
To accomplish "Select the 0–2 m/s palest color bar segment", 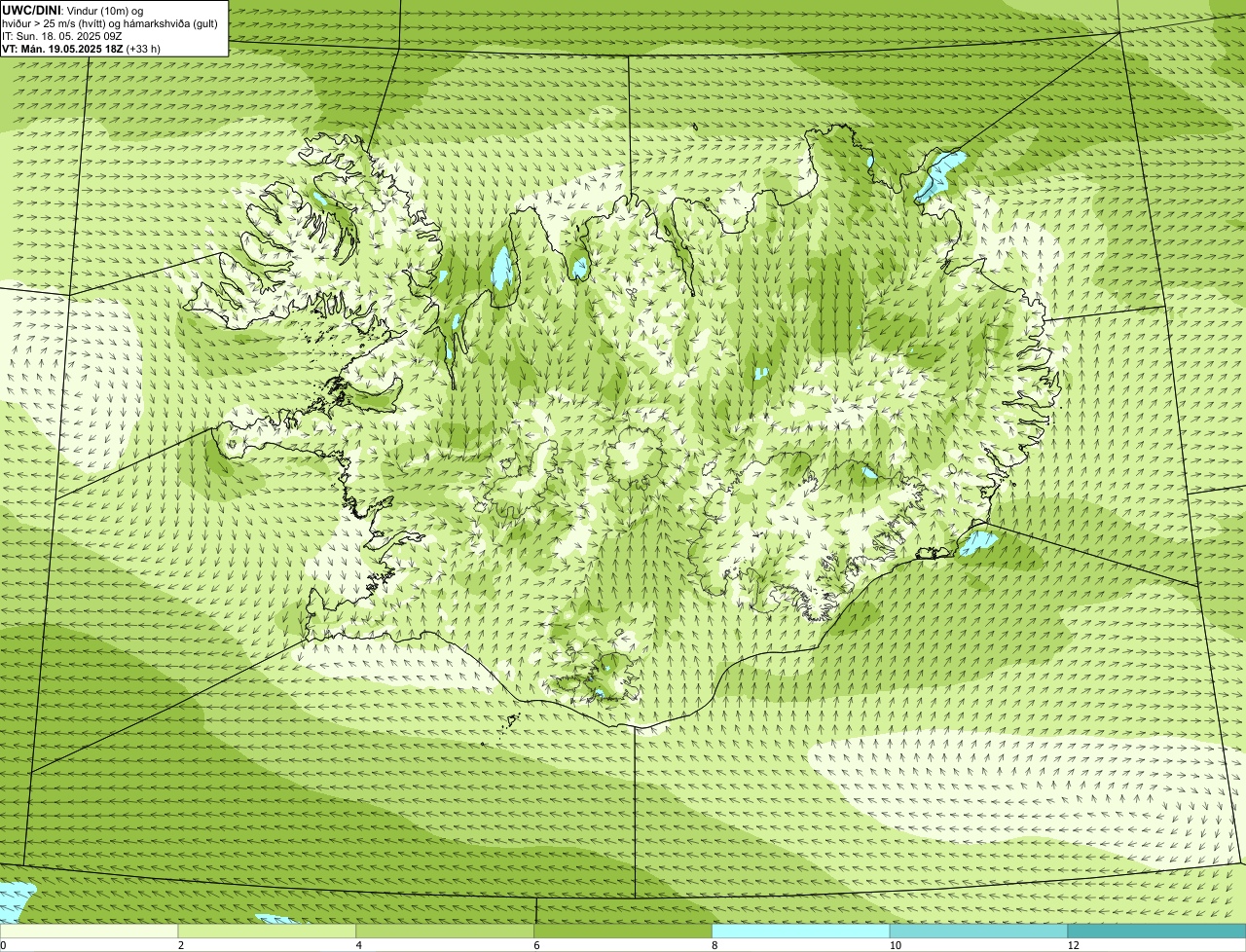I will click(89, 931).
